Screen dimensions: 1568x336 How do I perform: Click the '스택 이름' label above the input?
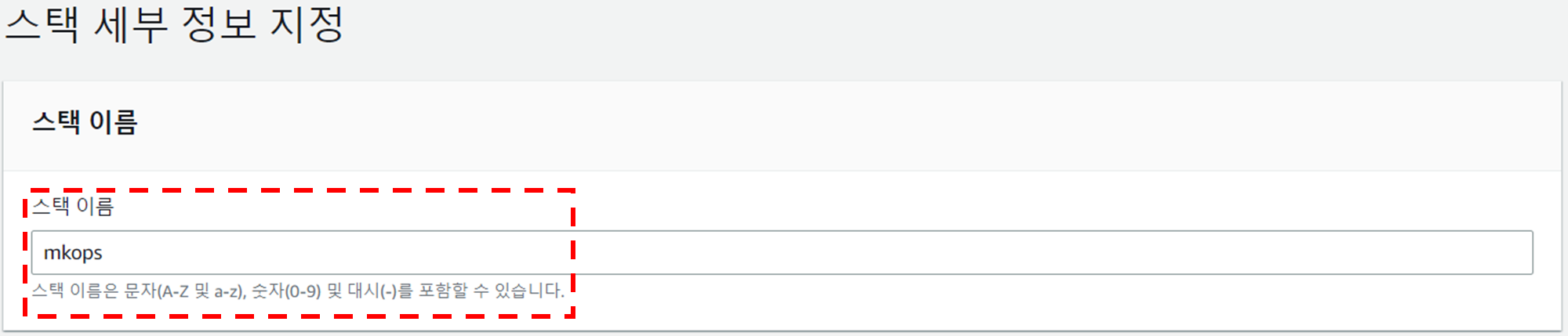[x=73, y=207]
